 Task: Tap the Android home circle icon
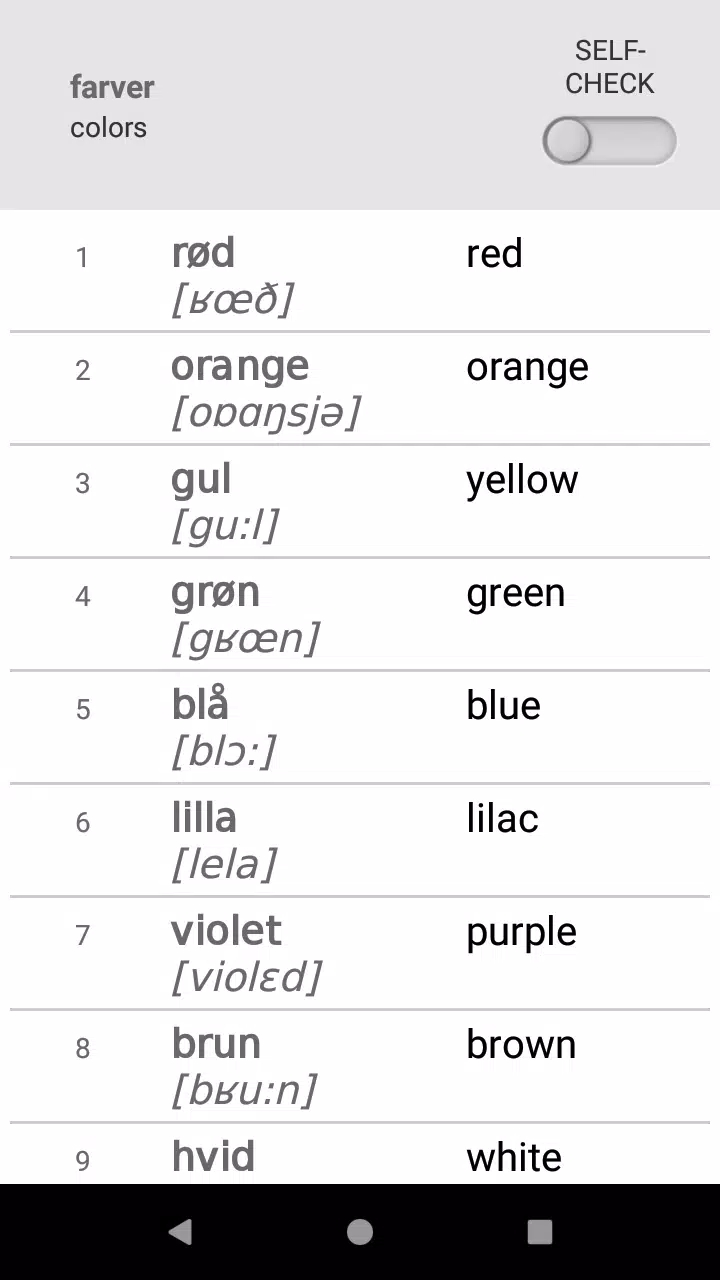pyautogui.click(x=360, y=1232)
